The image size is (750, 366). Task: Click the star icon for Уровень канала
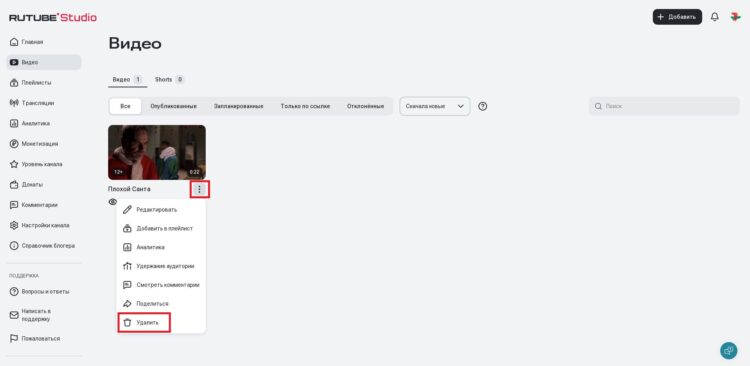14,164
